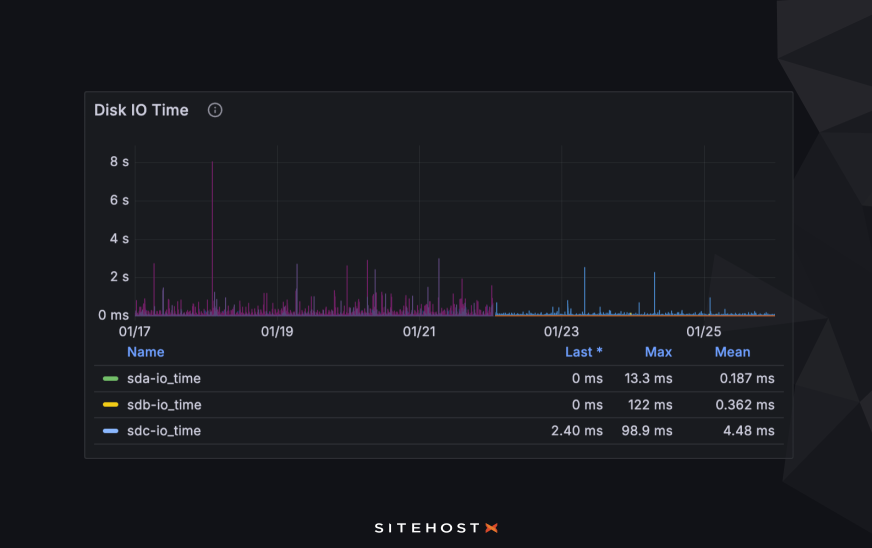The height and width of the screenshot is (548, 872).
Task: Click the SITEHOST logo text
Action: coord(427,527)
